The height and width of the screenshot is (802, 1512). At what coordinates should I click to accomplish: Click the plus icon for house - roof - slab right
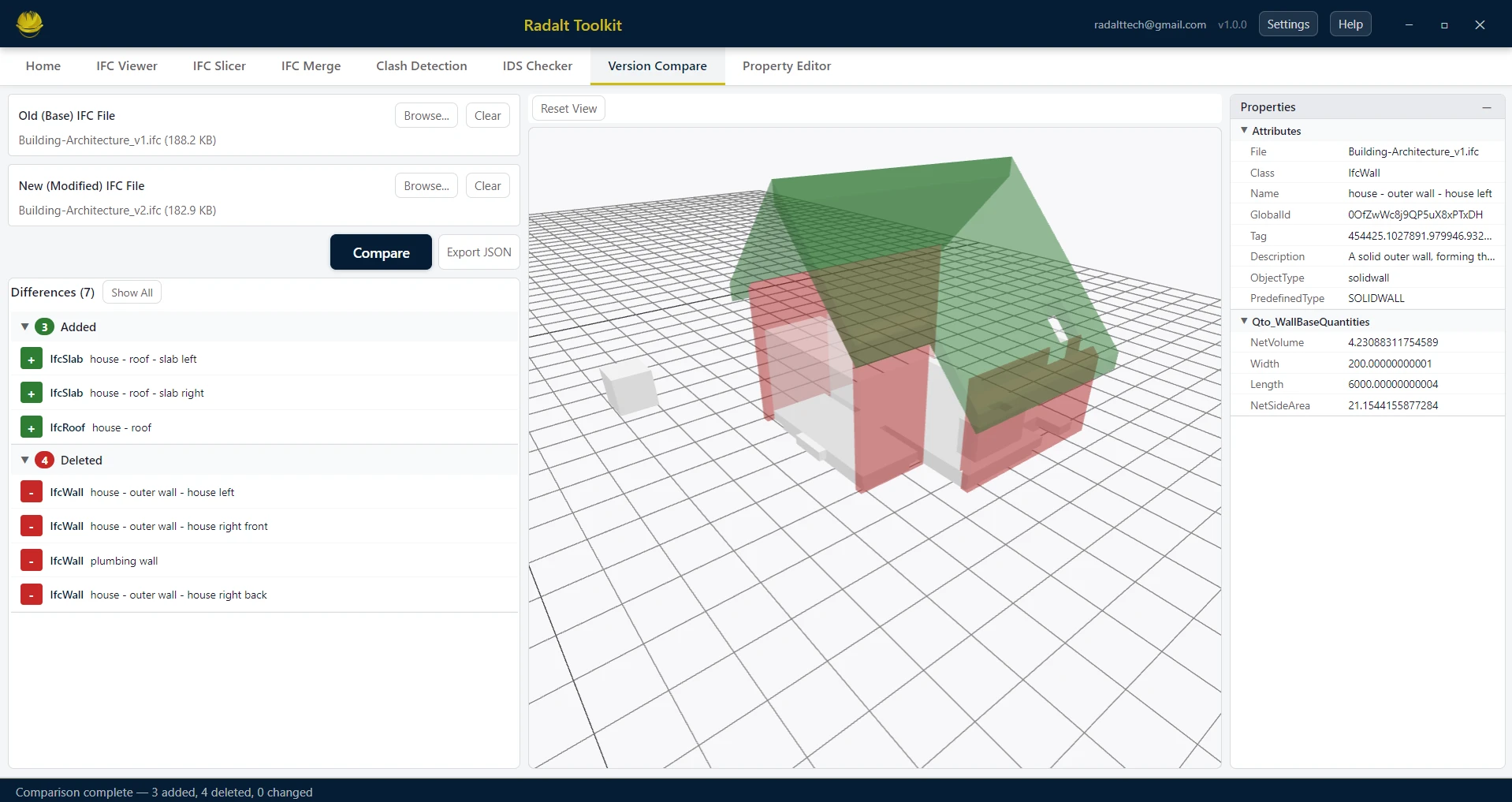[31, 393]
